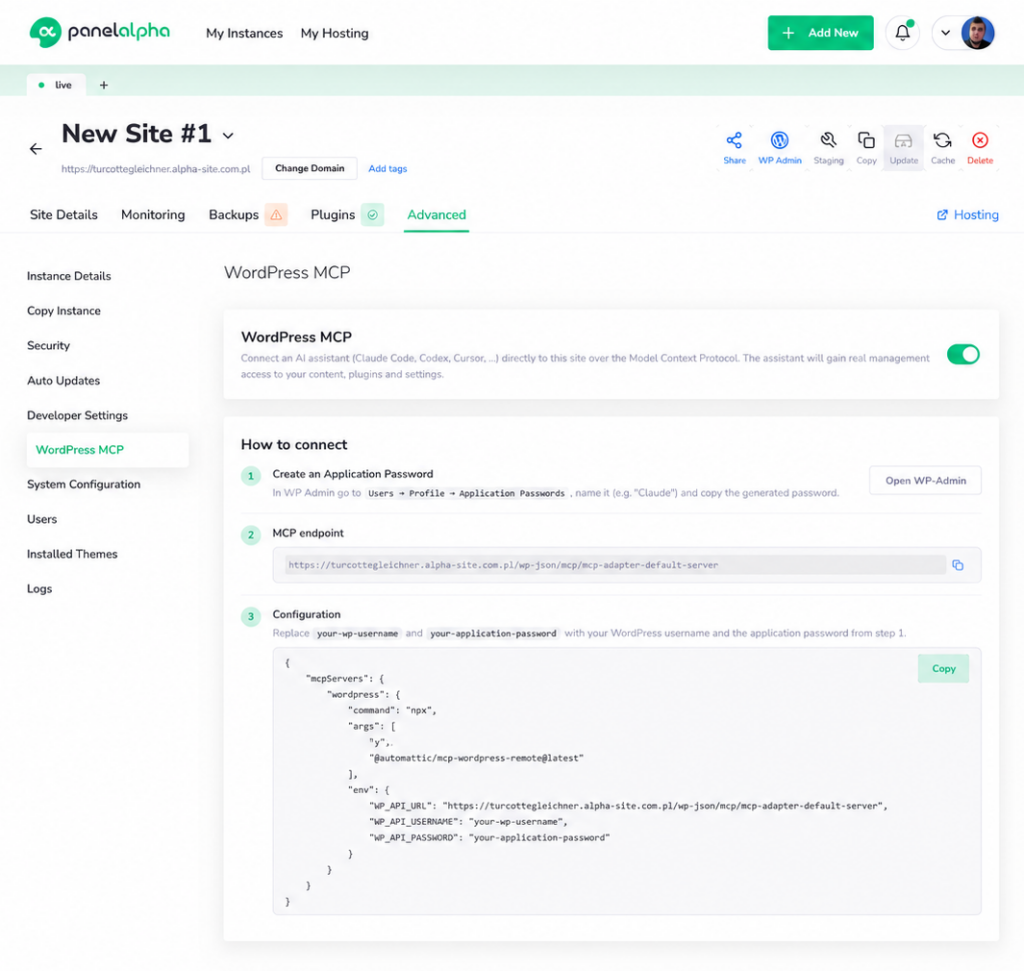
Task: Click 'Users → Profile → Application Passwords' code text
Action: 466,494
